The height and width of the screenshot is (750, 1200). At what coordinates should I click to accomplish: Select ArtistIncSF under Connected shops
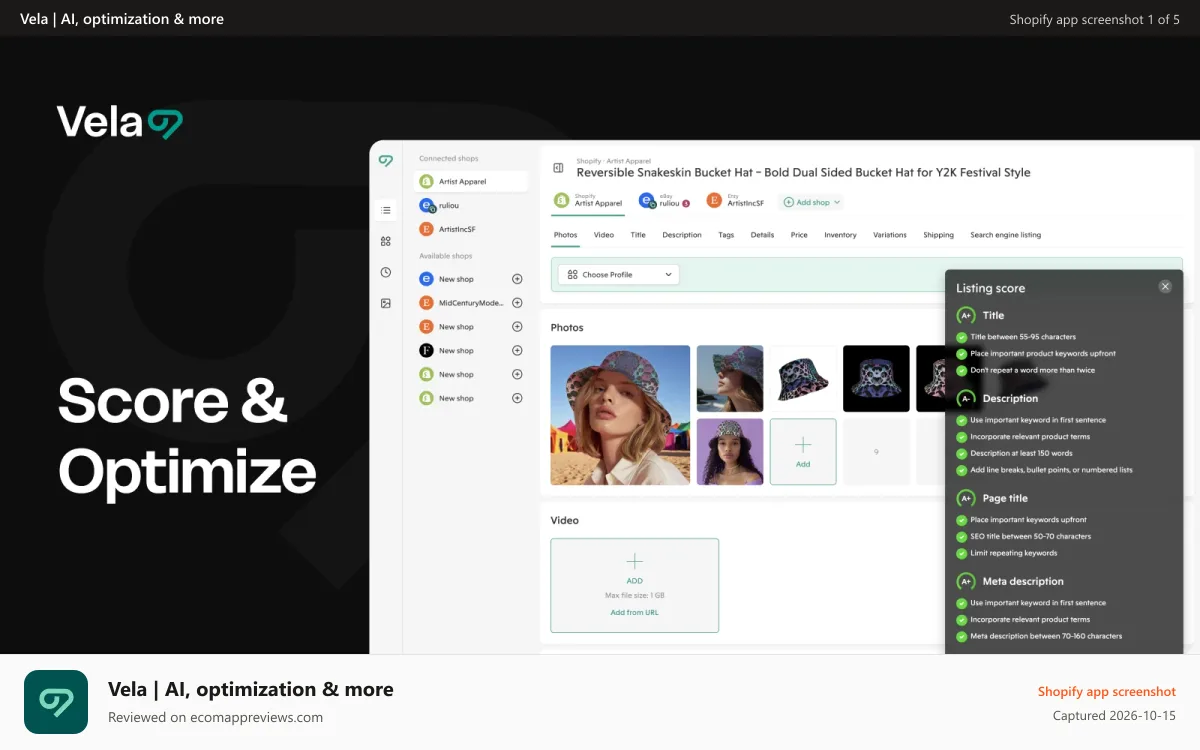coord(471,229)
